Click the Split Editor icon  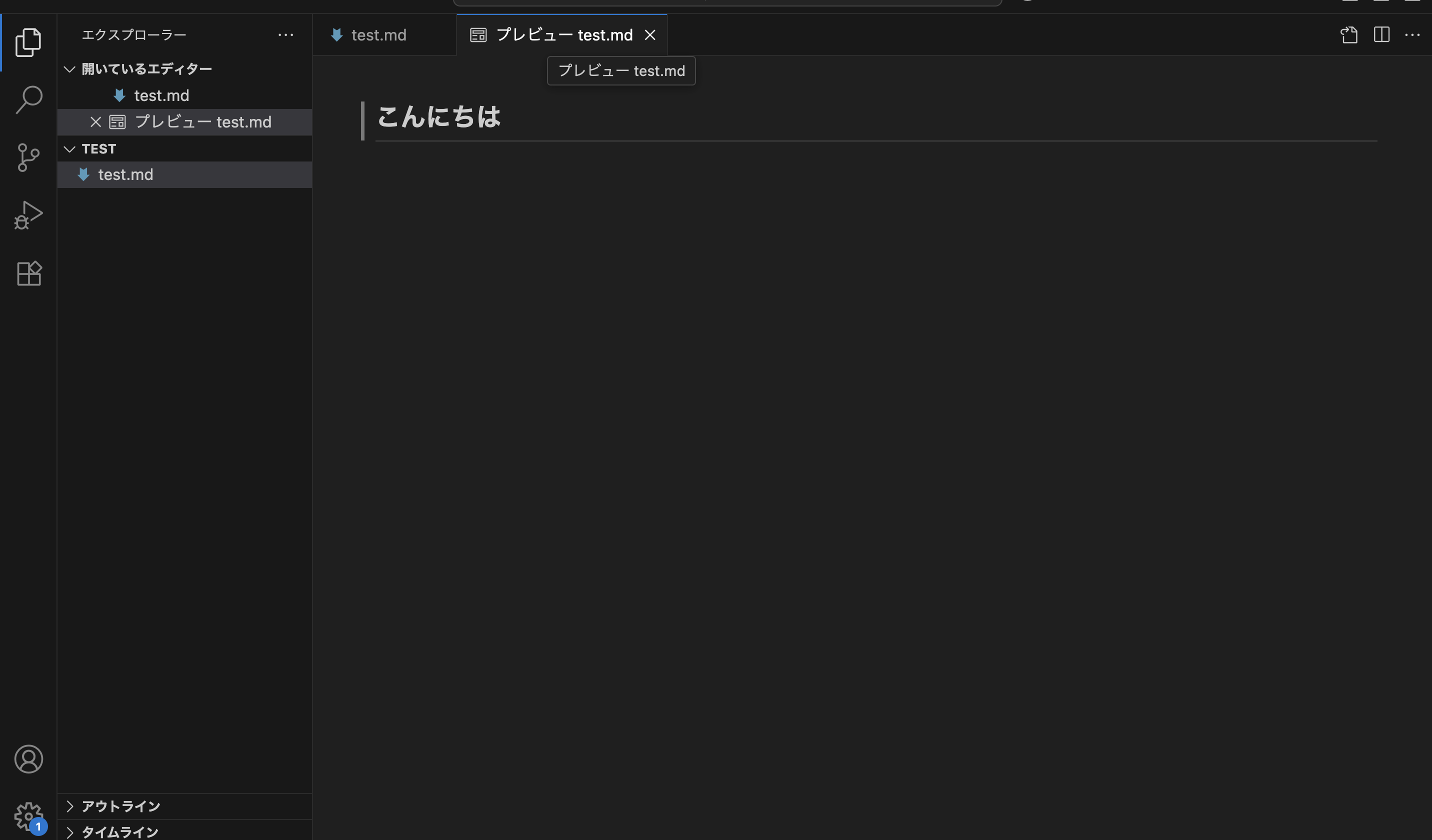pos(1382,34)
